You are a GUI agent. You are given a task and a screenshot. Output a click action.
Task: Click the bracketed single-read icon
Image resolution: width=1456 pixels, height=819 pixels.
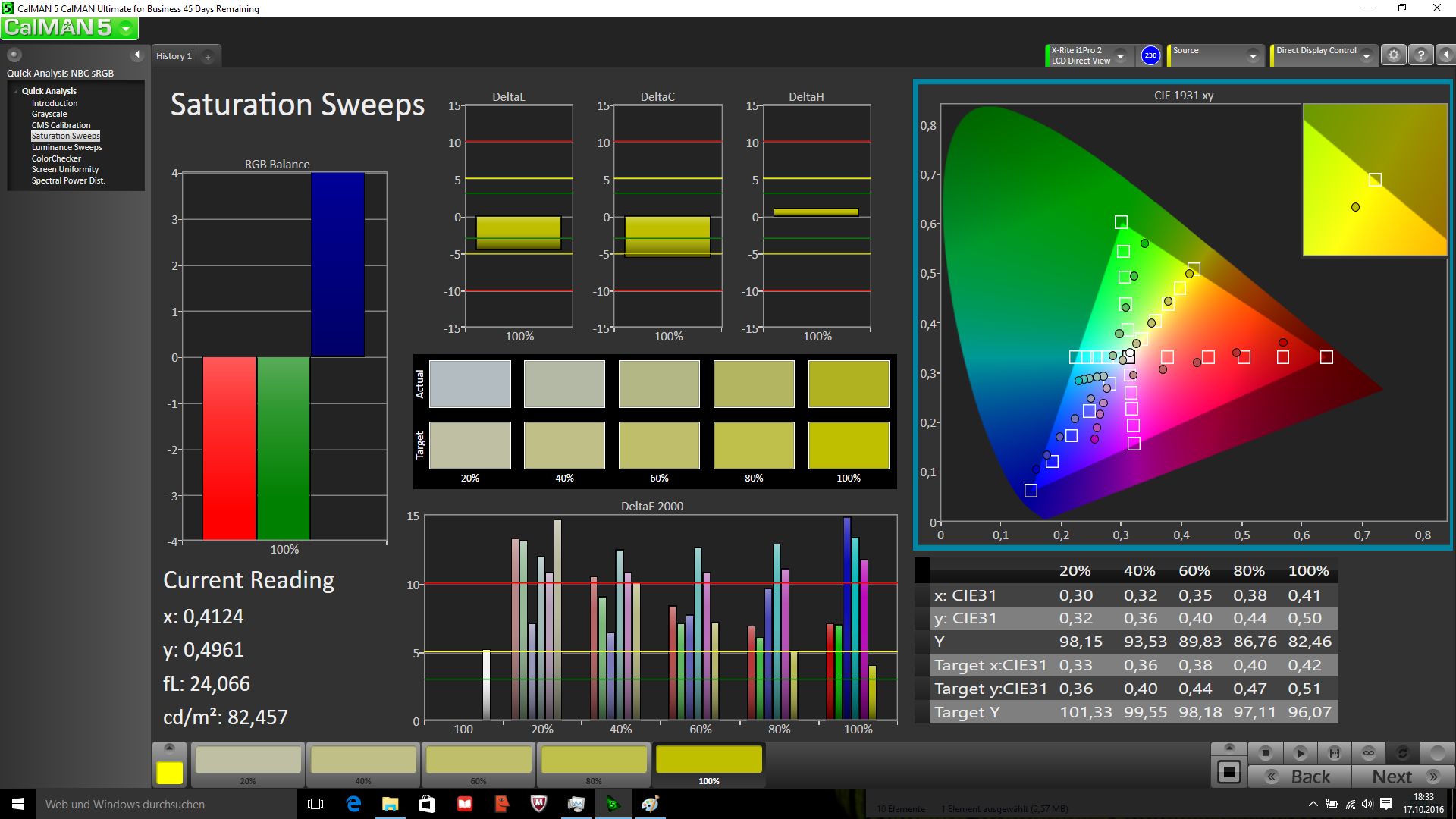click(1334, 753)
